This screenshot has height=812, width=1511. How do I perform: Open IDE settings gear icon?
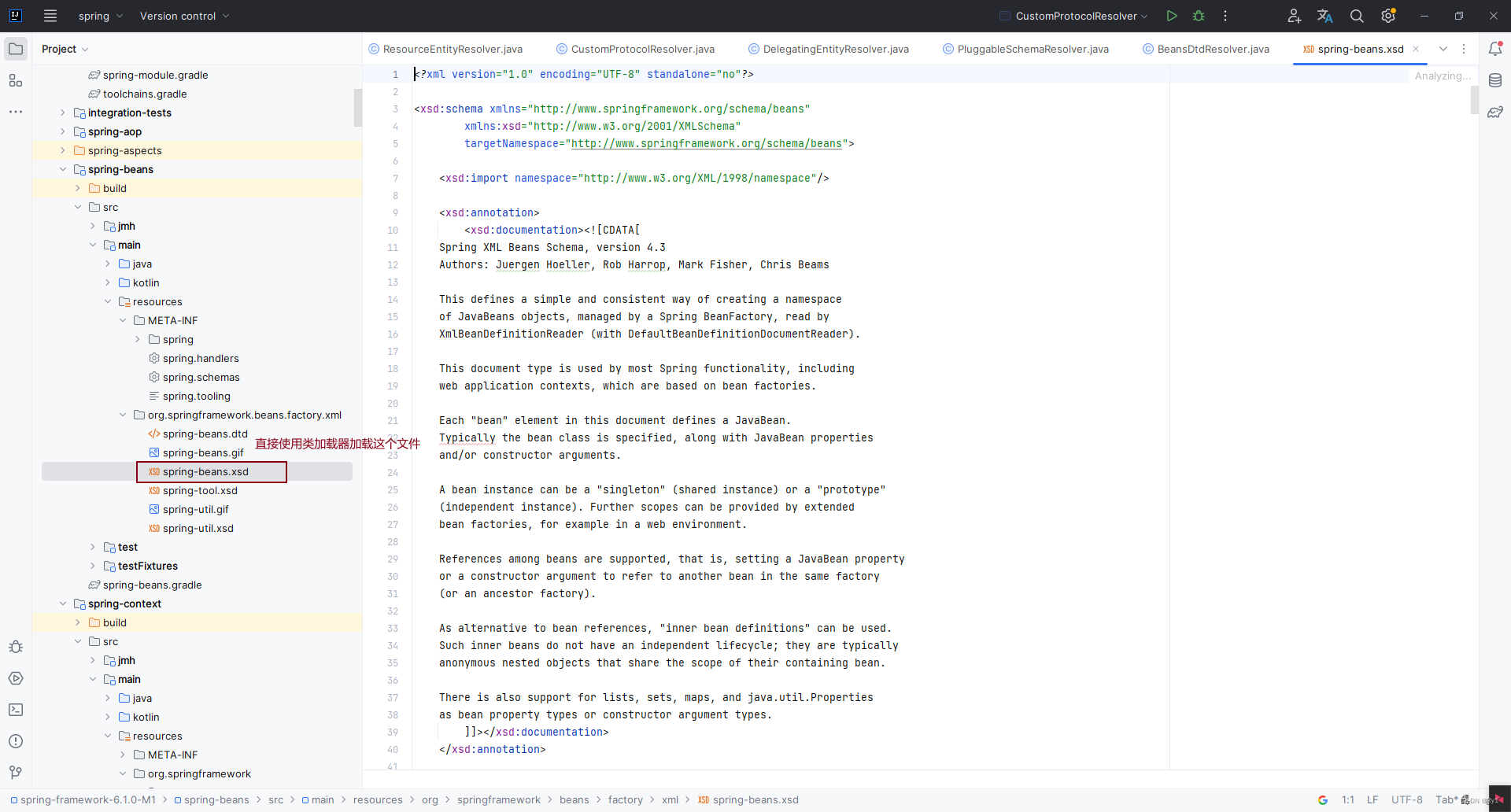coord(1388,16)
